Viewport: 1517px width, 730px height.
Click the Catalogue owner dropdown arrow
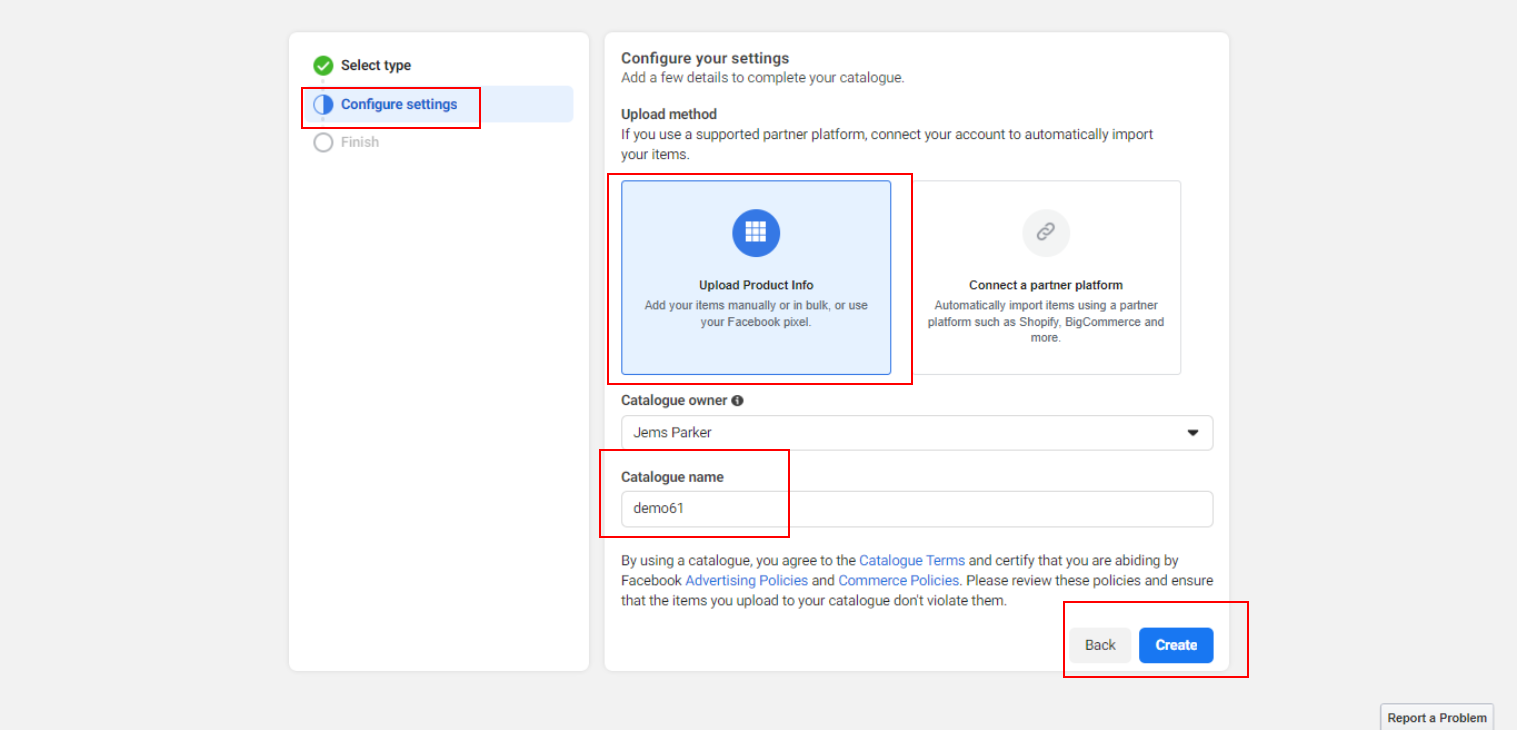pyautogui.click(x=1192, y=433)
